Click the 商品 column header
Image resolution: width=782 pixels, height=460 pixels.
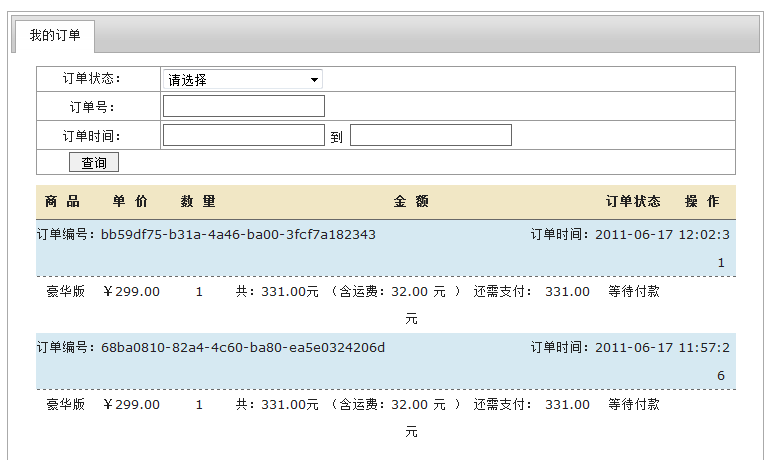(62, 202)
